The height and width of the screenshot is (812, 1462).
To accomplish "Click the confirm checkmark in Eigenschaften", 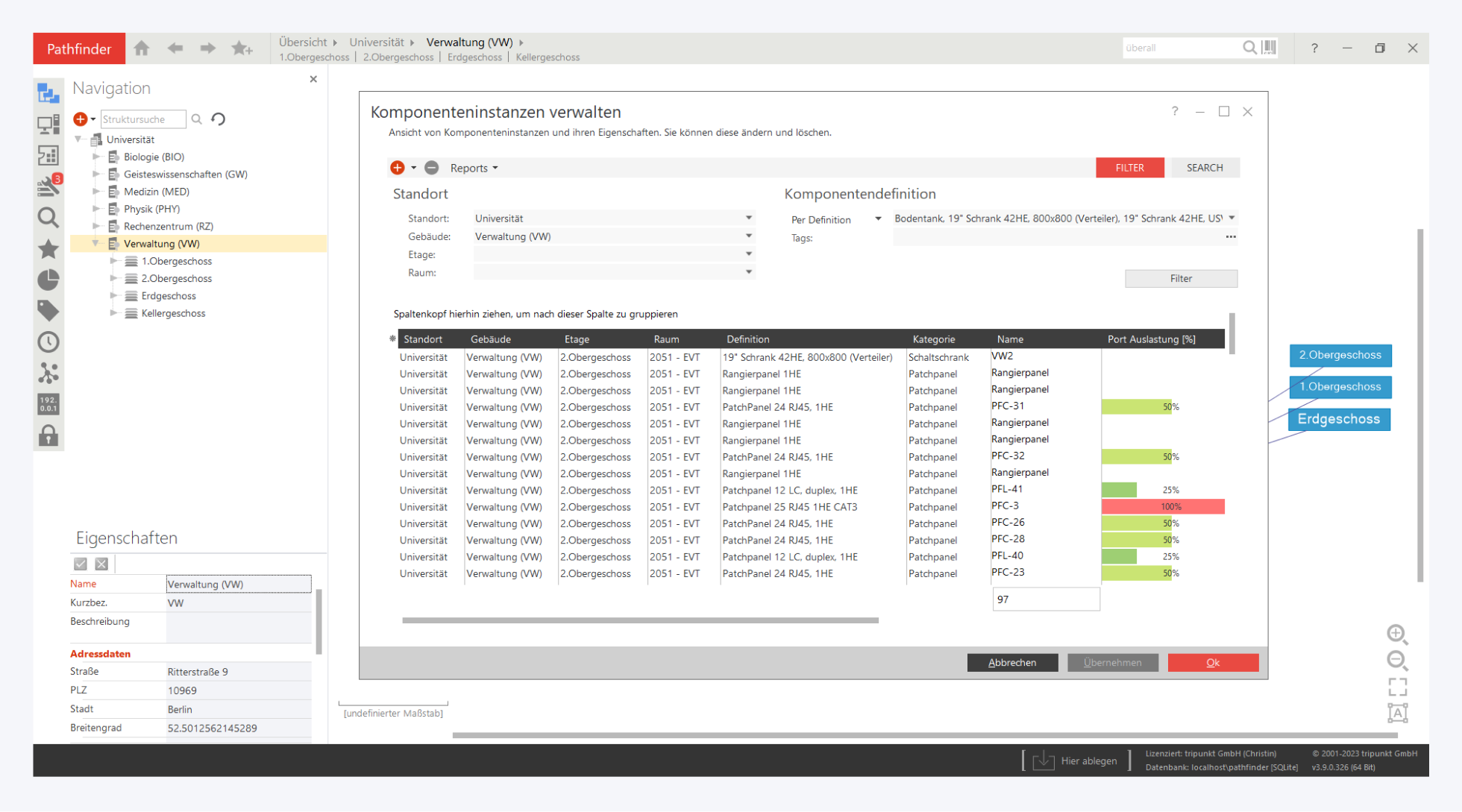I will [81, 564].
